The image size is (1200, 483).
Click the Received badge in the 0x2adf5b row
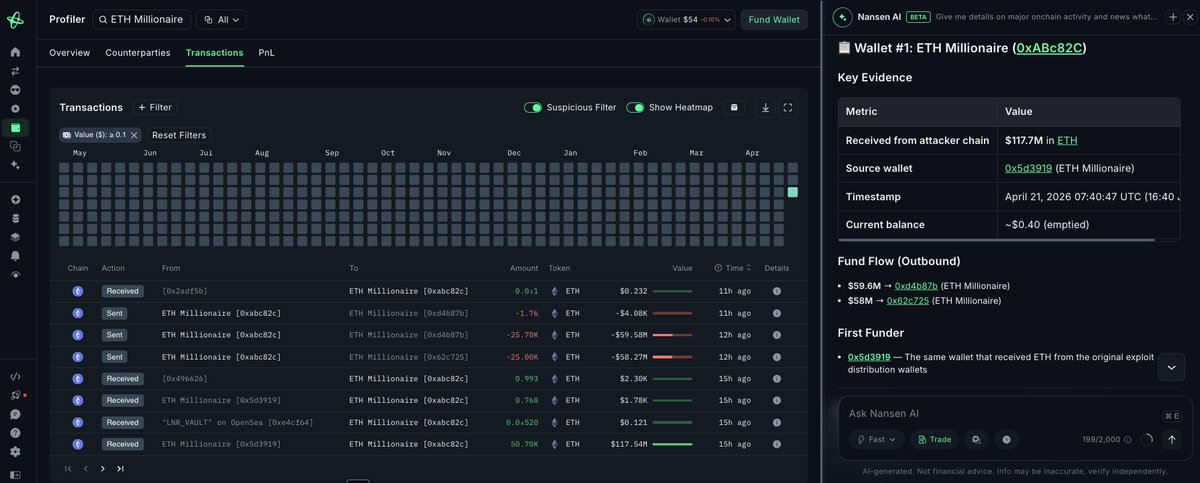pos(122,291)
